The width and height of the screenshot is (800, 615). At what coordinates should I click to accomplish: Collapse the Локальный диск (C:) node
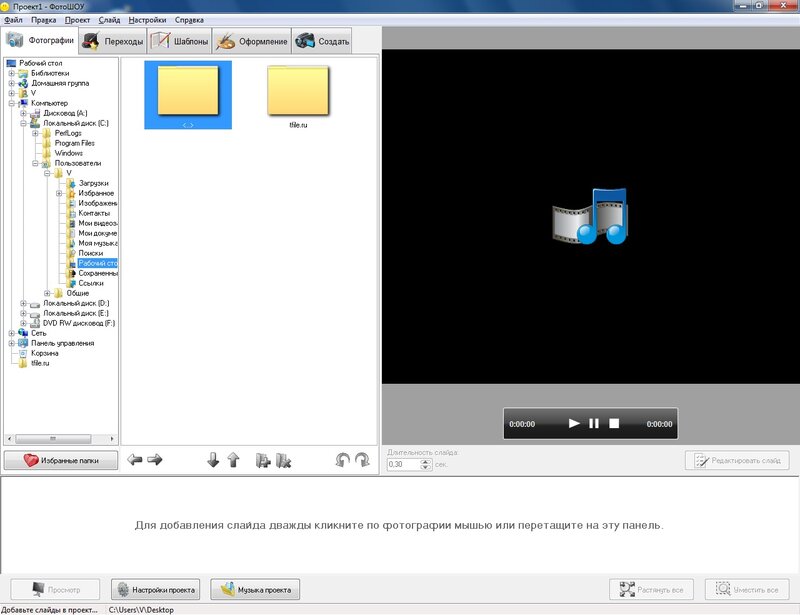click(23, 123)
